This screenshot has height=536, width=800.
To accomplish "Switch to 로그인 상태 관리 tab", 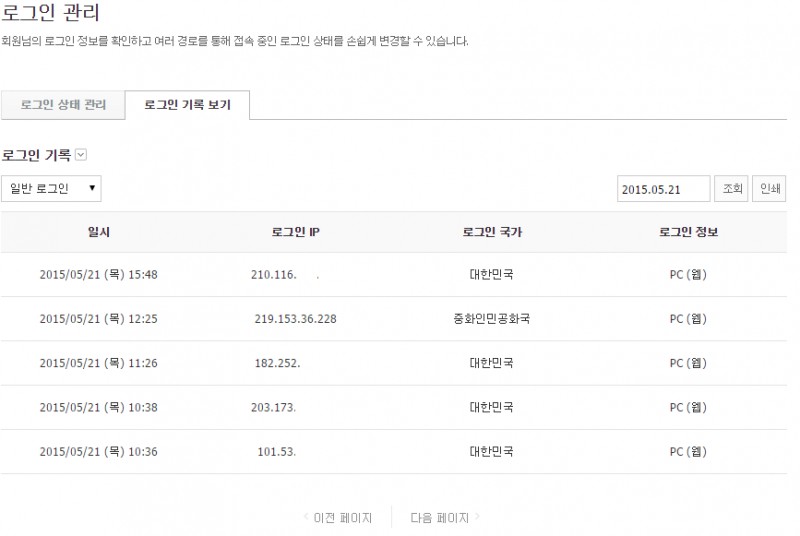I will coord(63,105).
